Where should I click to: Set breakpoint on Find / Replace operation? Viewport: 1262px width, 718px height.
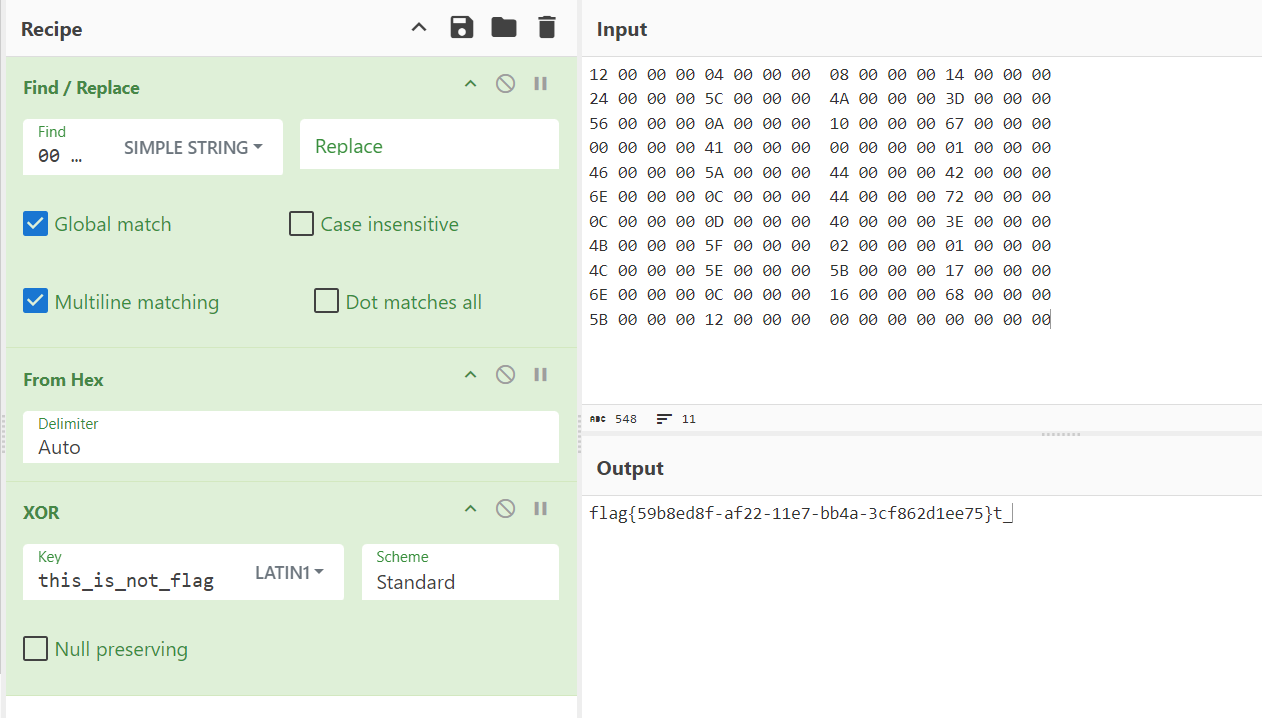(x=541, y=84)
